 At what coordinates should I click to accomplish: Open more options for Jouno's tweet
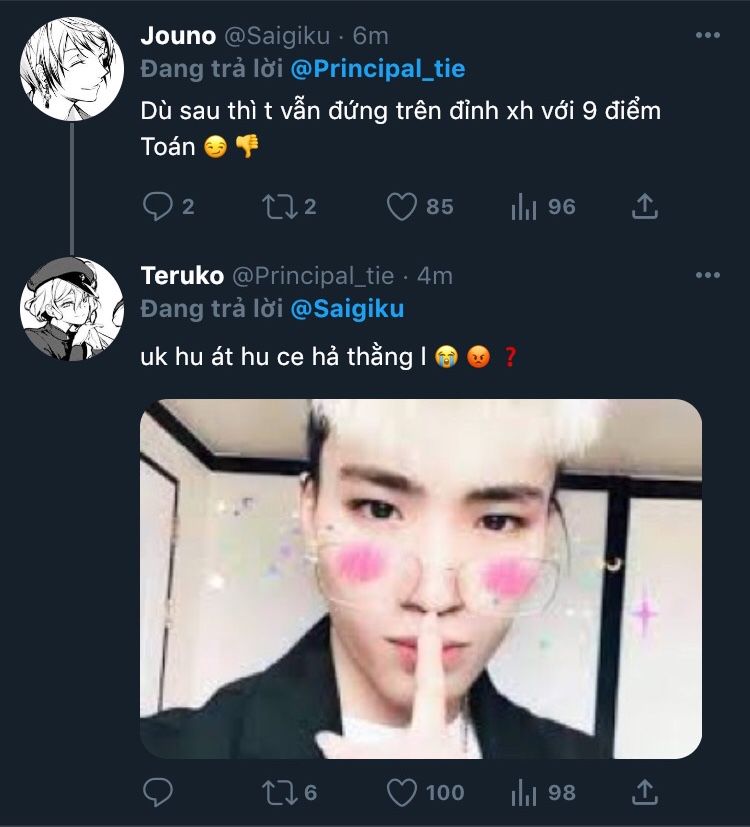[707, 36]
